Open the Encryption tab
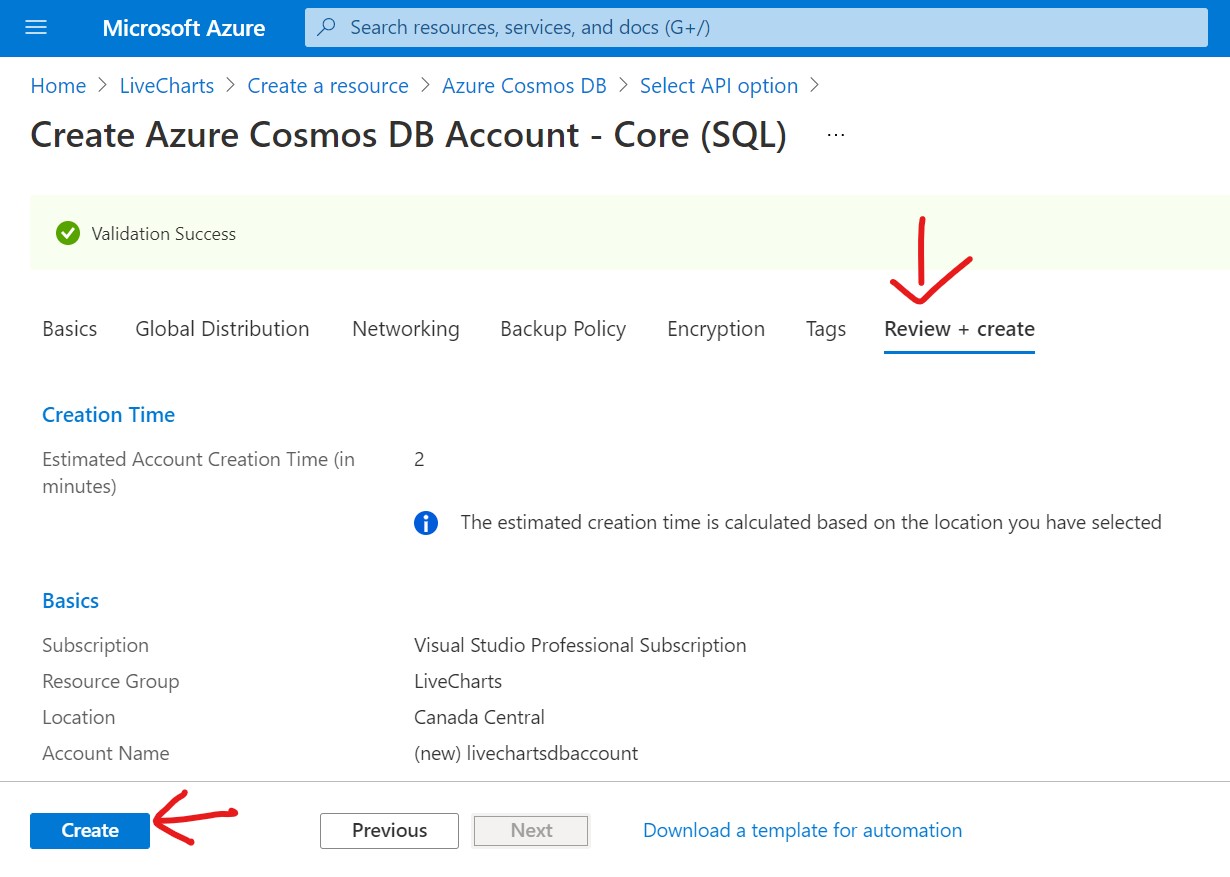Image resolution: width=1230 pixels, height=877 pixels. (716, 329)
